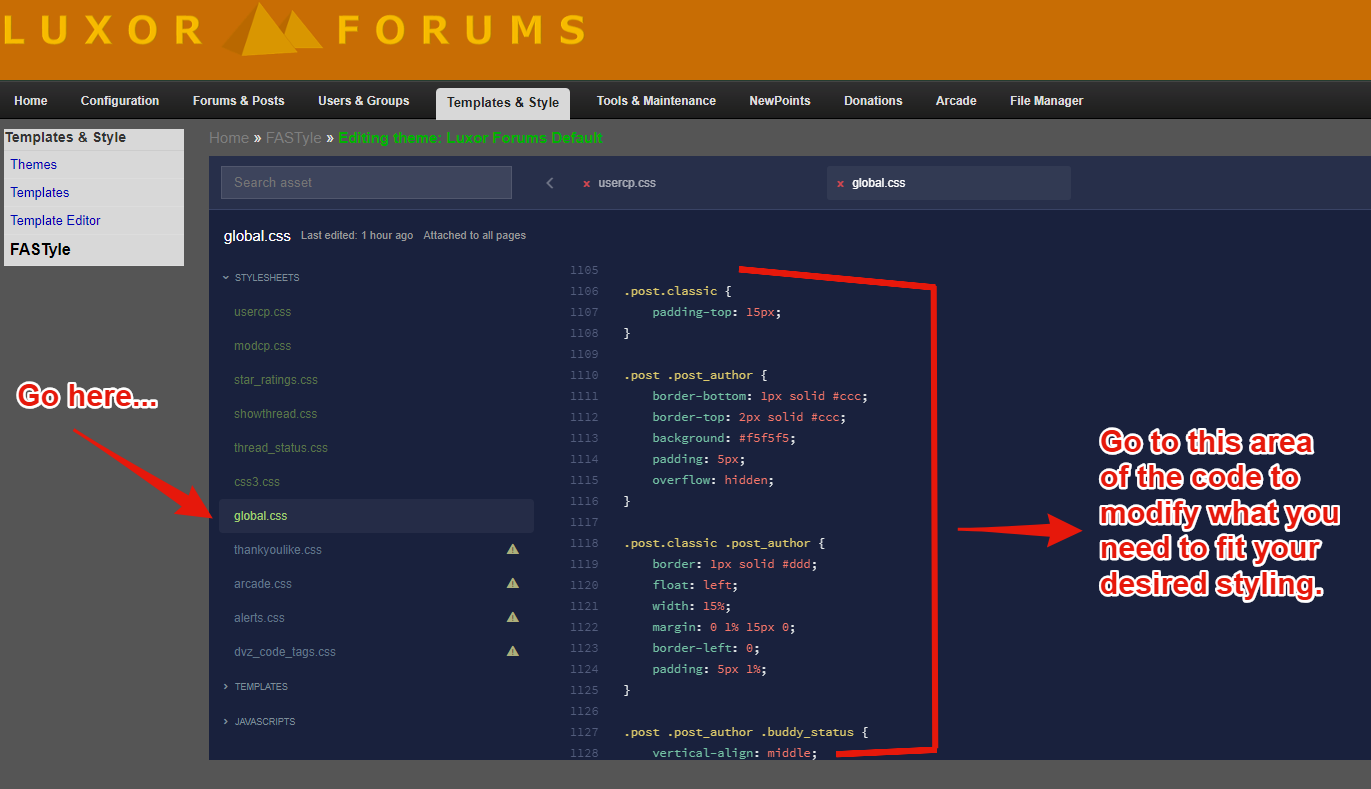Switch to the usercp.css tab
Viewport: 1371px width, 789px height.
(627, 184)
